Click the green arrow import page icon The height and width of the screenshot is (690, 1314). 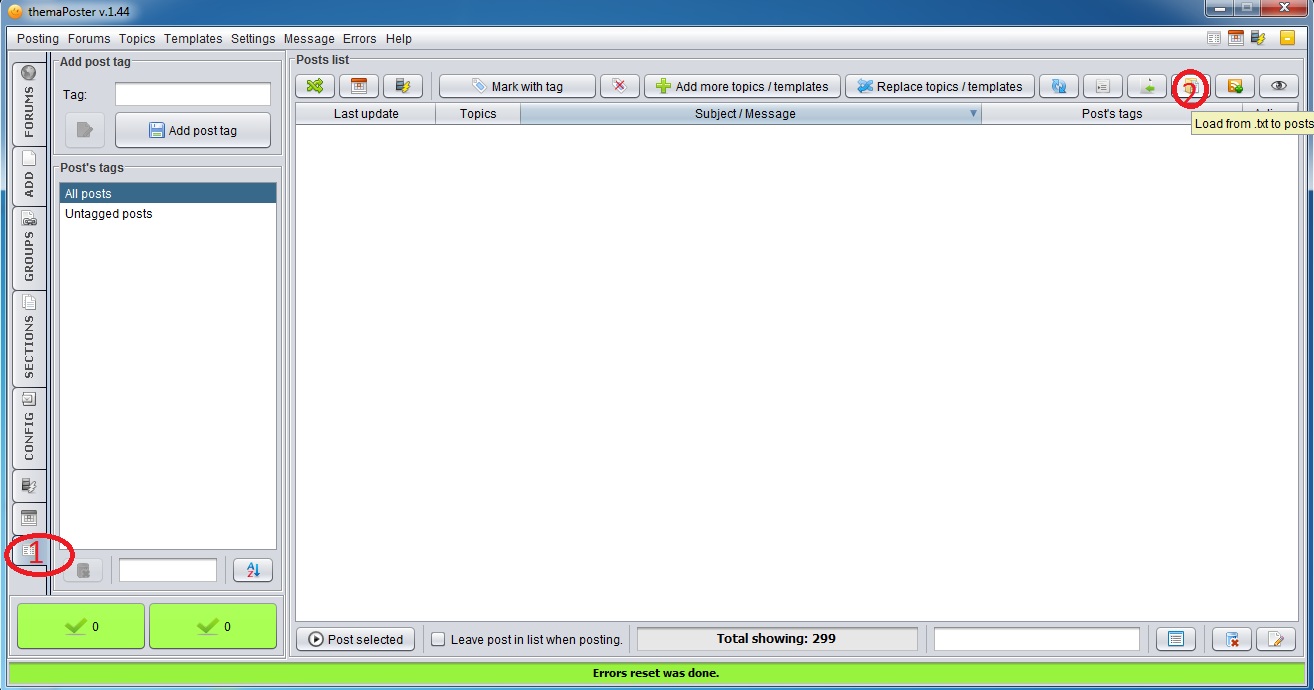(1147, 86)
